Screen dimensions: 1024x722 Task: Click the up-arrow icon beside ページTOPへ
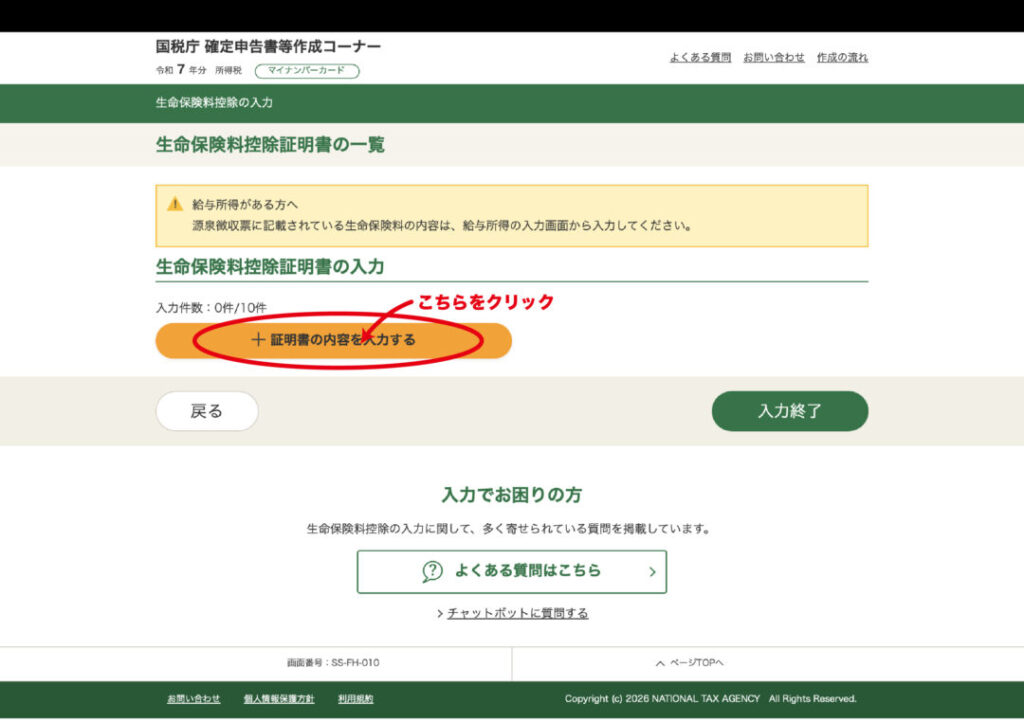tap(659, 663)
